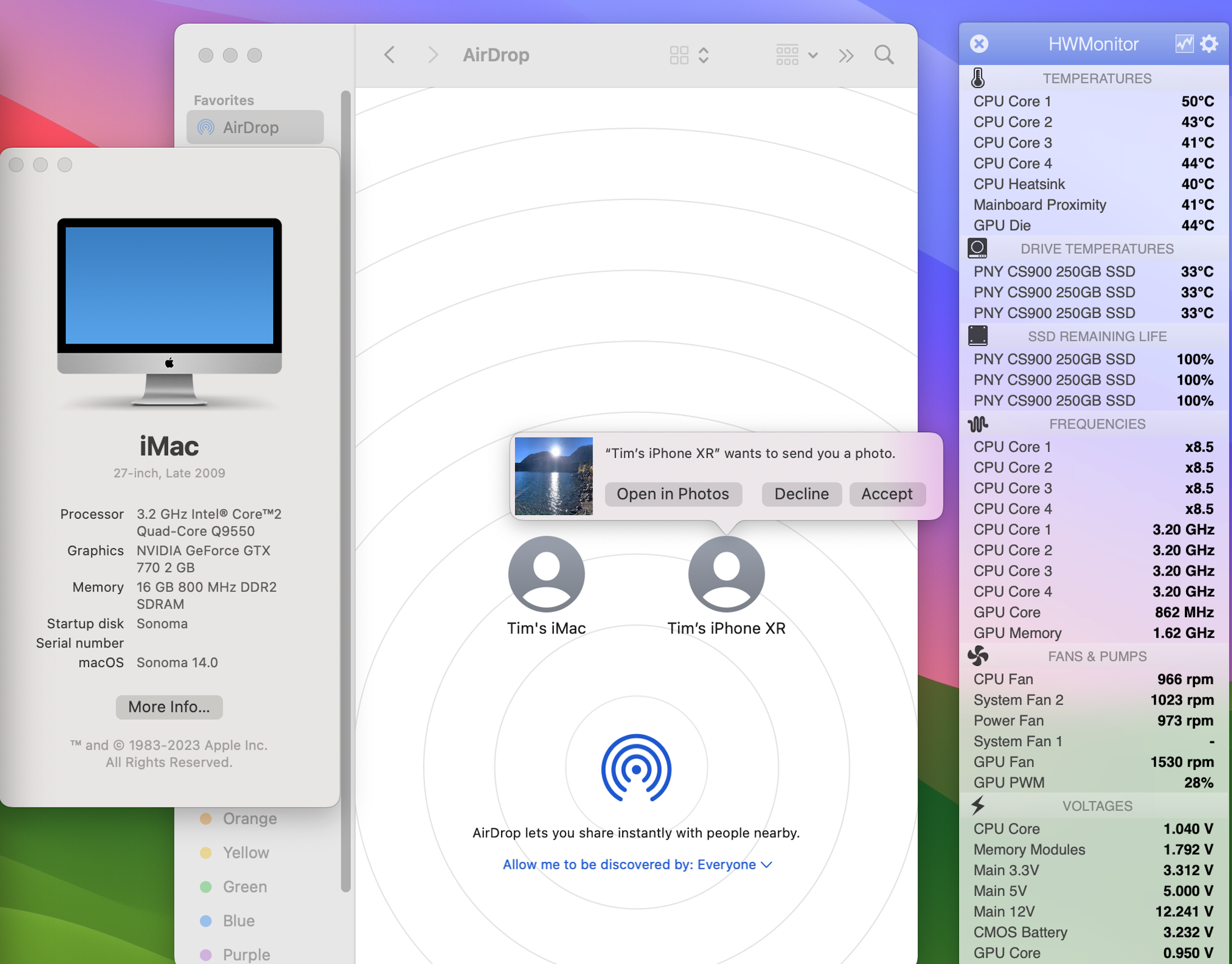Click the lake photo thumbnail preview
Screen dimensions: 1232x964
554,476
